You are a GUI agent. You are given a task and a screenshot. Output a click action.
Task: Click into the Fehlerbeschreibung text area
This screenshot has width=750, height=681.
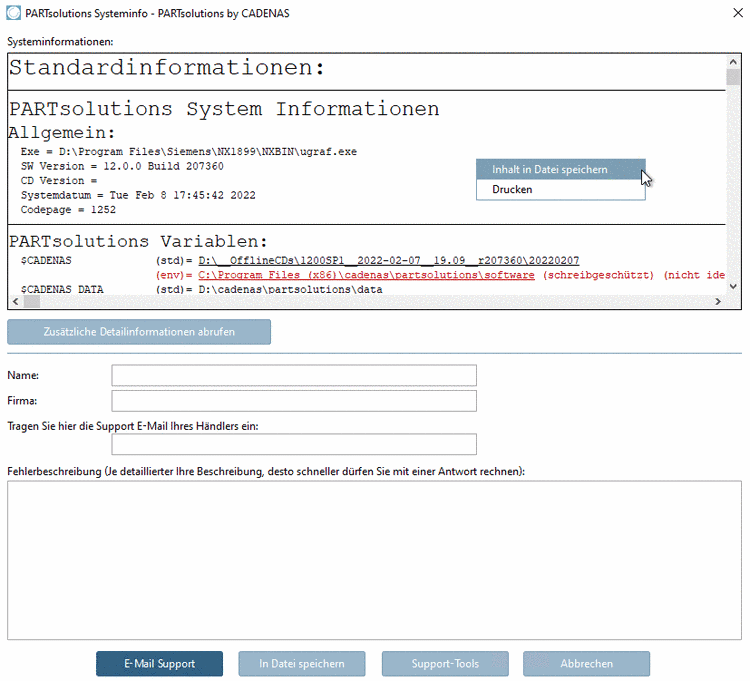(x=374, y=560)
